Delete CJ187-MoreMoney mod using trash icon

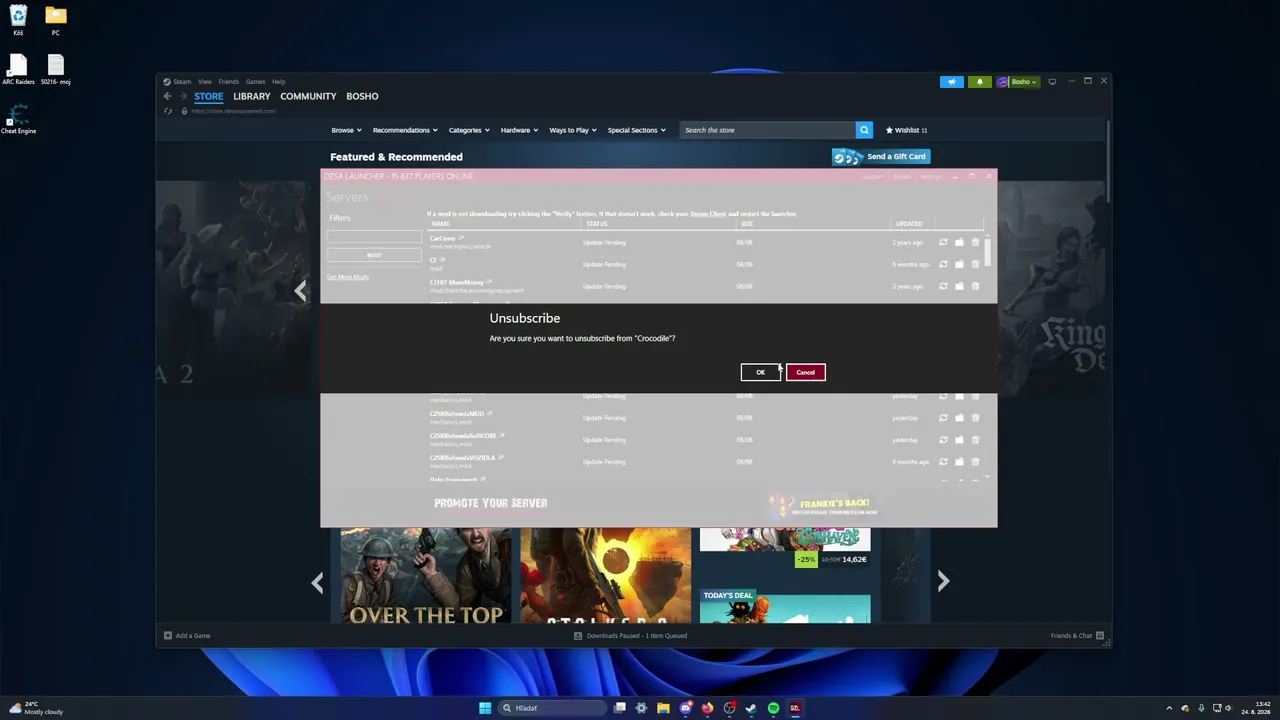975,286
